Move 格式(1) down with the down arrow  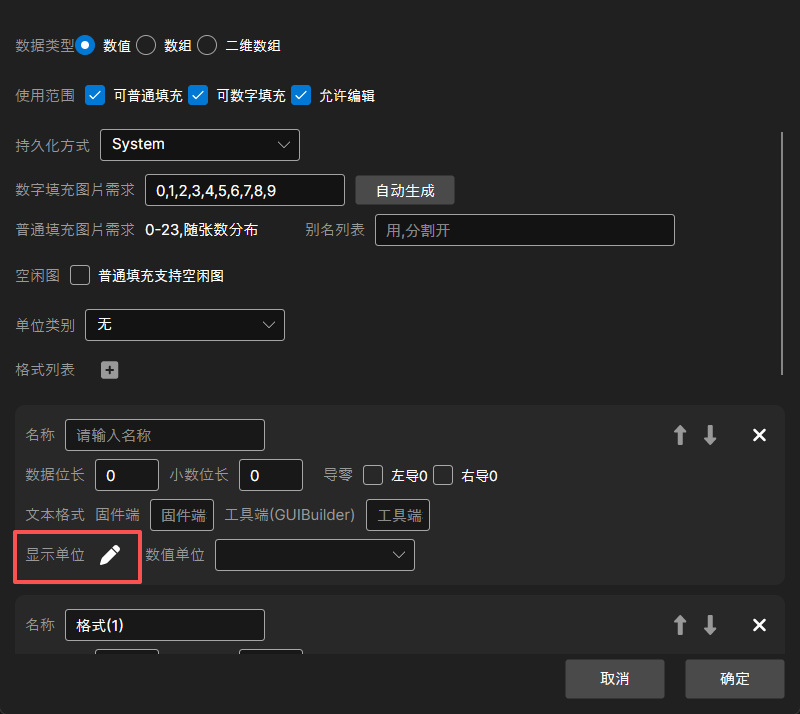[x=710, y=625]
